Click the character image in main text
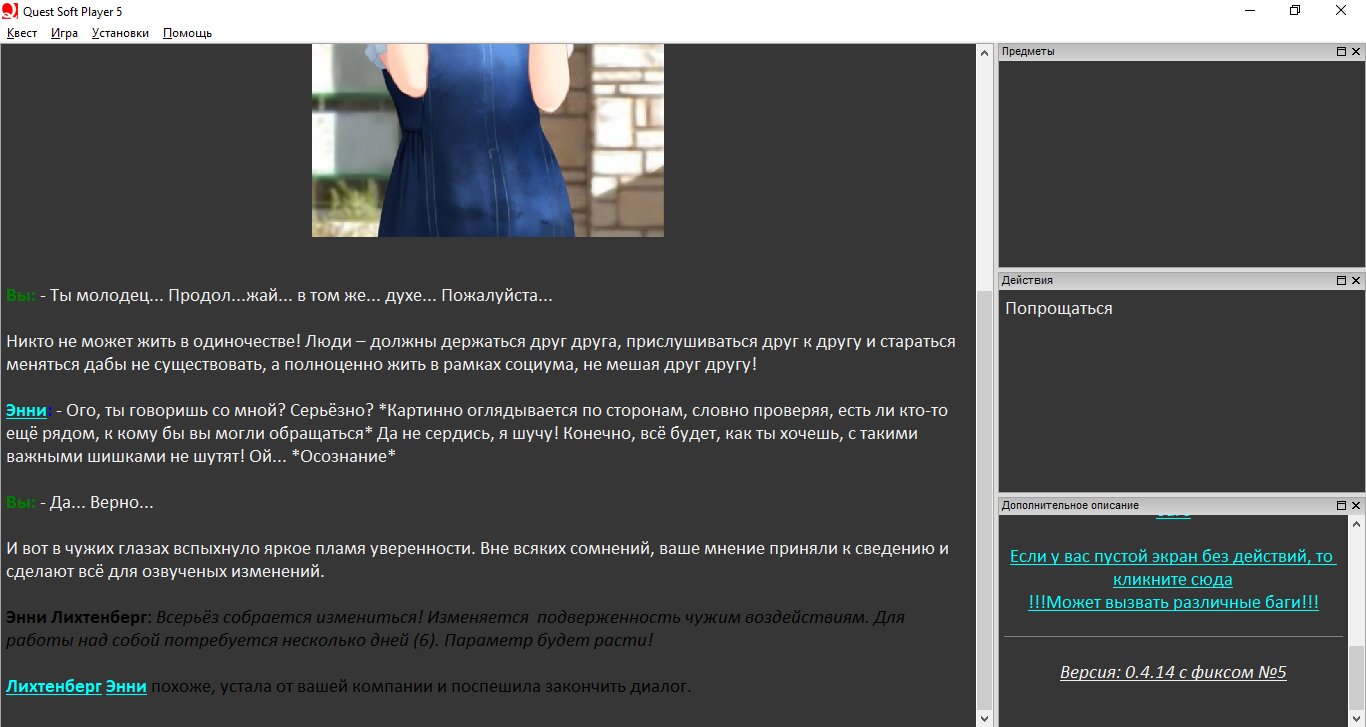1366x727 pixels. tap(487, 140)
